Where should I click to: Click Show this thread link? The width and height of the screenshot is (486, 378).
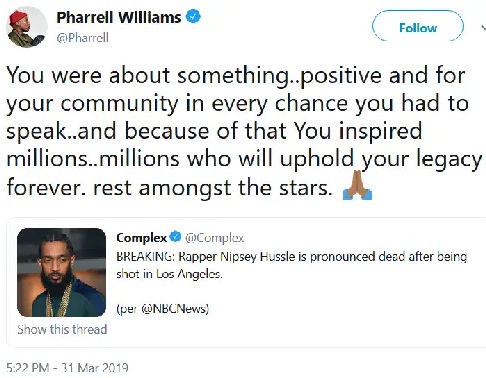[x=62, y=329]
